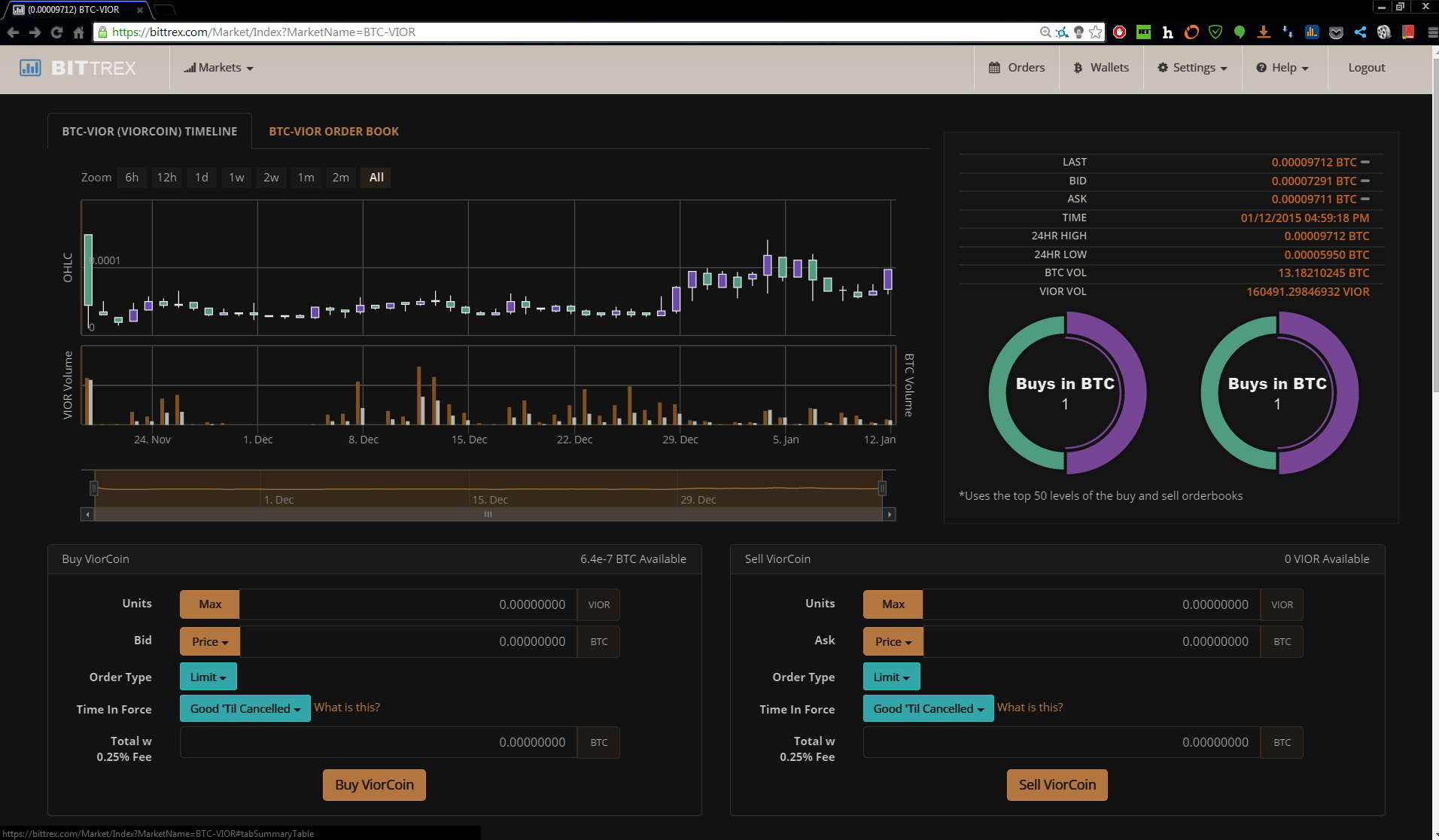Image resolution: width=1439 pixels, height=840 pixels.
Task: Click the Buy ViorCoin button
Action: [375, 785]
